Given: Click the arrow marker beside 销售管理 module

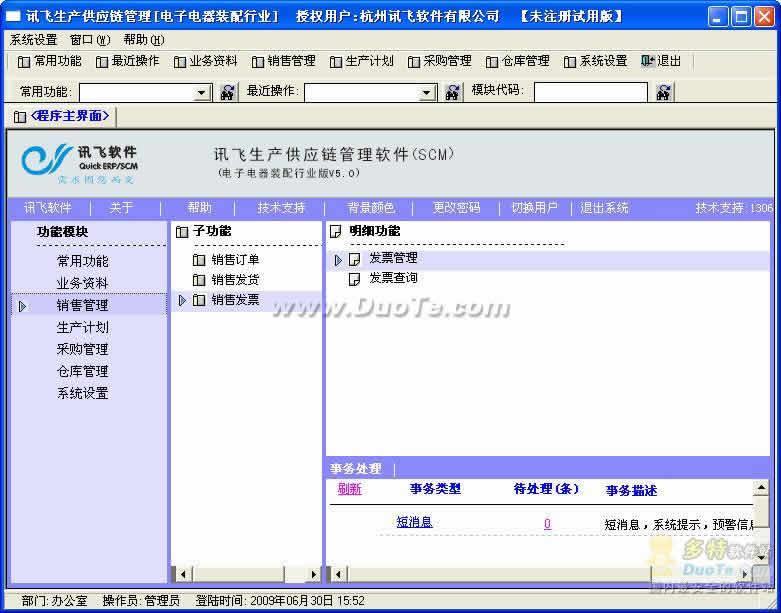Looking at the screenshot, I should (22, 306).
